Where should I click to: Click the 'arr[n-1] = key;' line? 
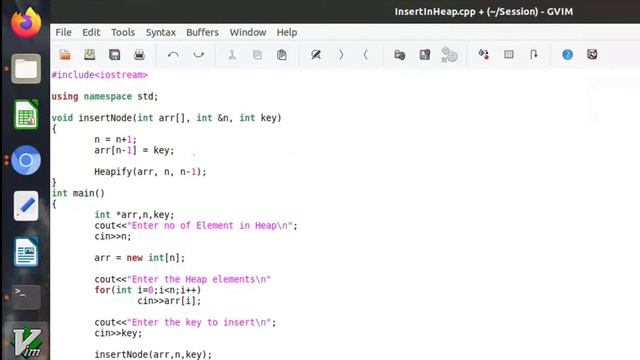[134, 150]
